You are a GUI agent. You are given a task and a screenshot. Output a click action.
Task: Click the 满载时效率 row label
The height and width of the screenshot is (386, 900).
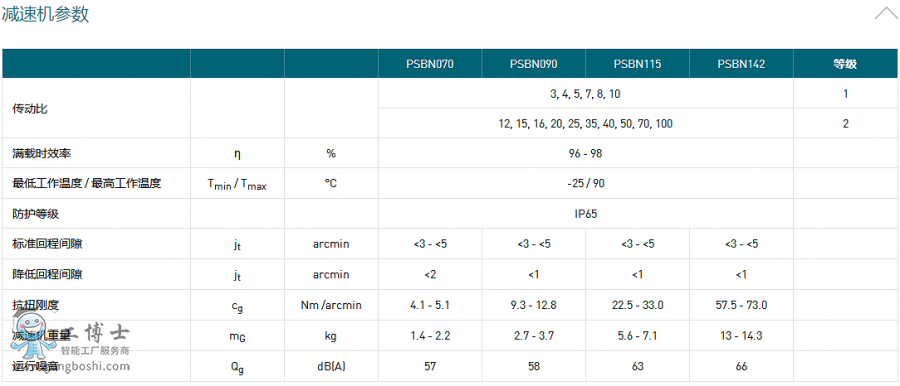tap(42, 153)
